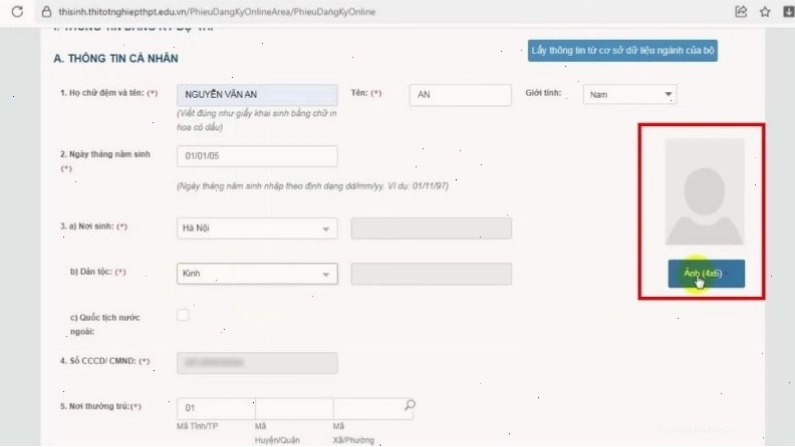795x447 pixels.
Task: Click the Họ chữ đệm và tên field
Action: [x=257, y=95]
